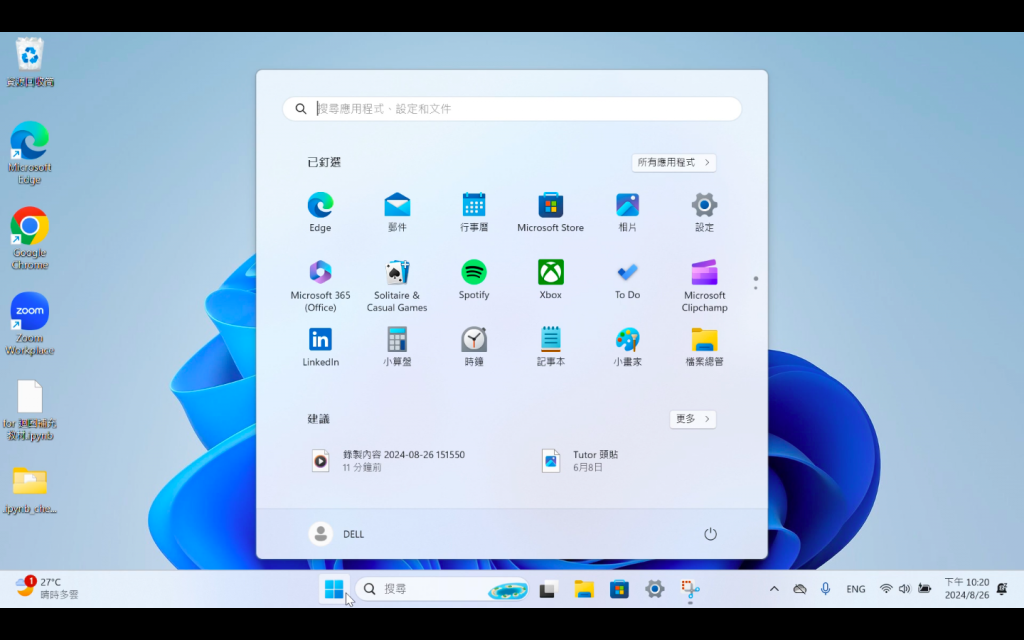1024x640 pixels.
Task: Open the Xbox app
Action: pos(551,281)
